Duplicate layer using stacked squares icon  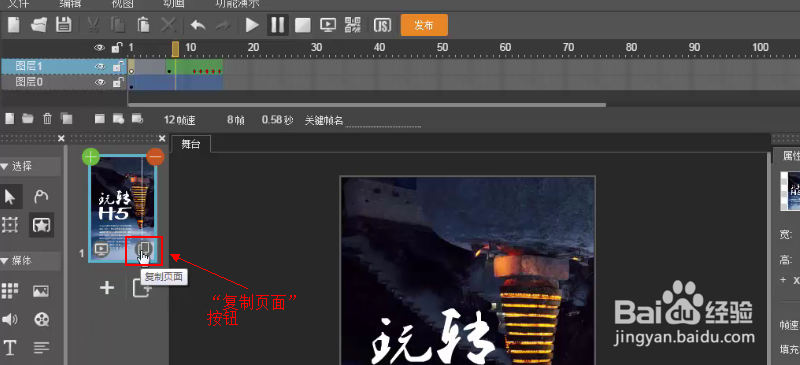pos(66,119)
